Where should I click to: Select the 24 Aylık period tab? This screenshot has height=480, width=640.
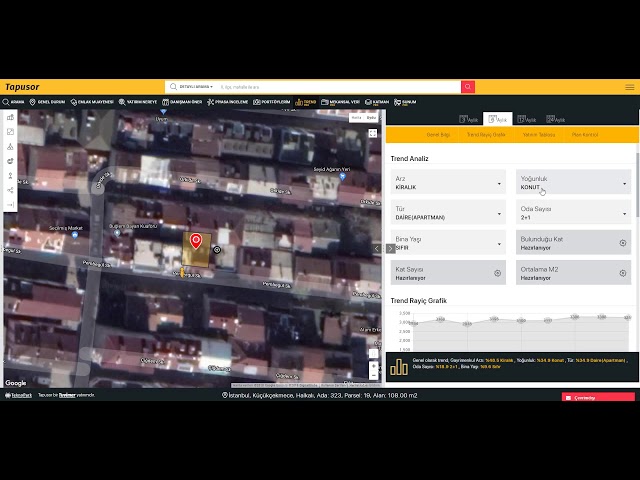point(556,119)
